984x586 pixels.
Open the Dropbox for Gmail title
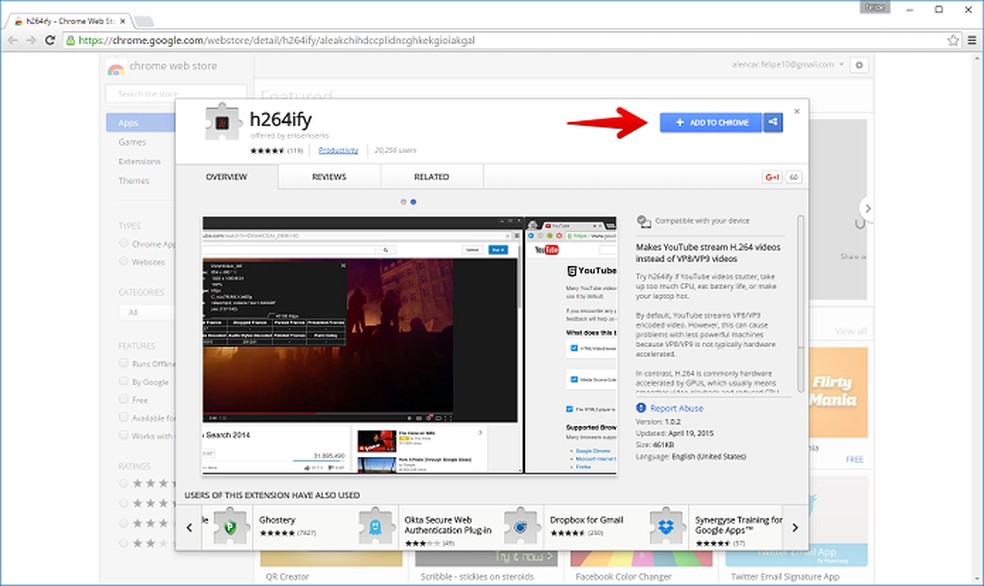pos(587,520)
